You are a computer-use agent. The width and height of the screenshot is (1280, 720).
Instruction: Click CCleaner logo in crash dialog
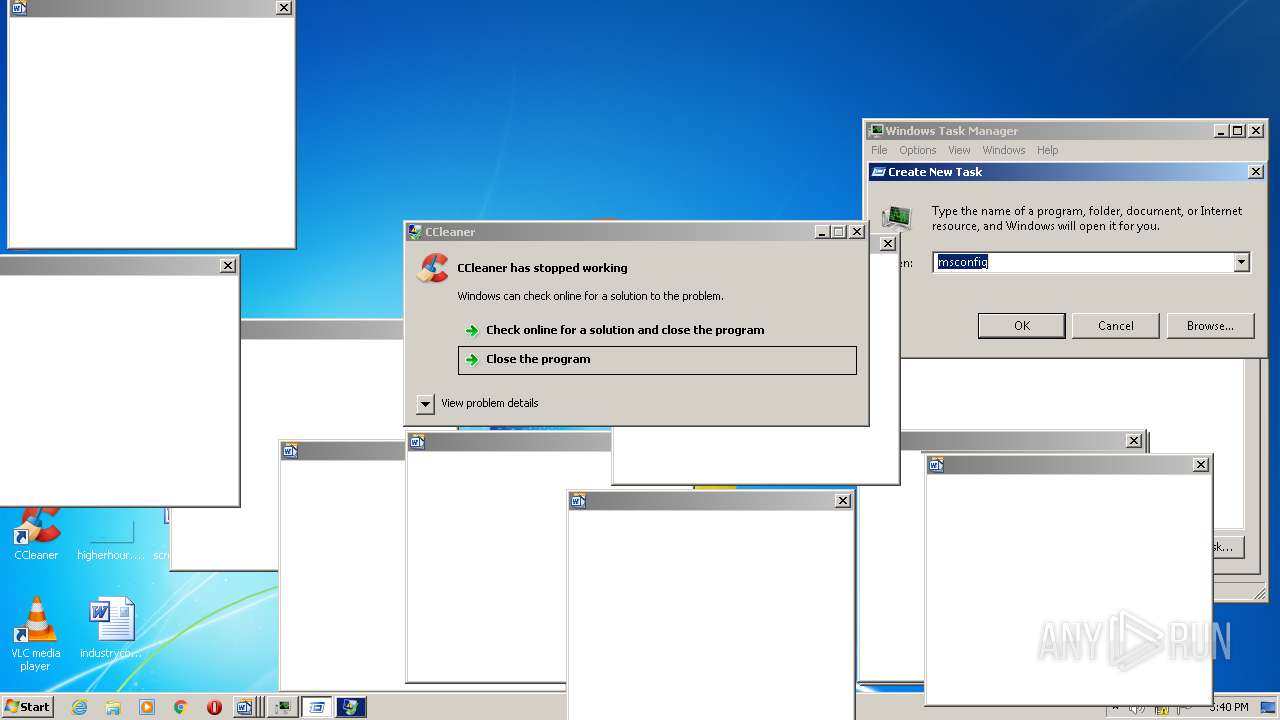432,268
